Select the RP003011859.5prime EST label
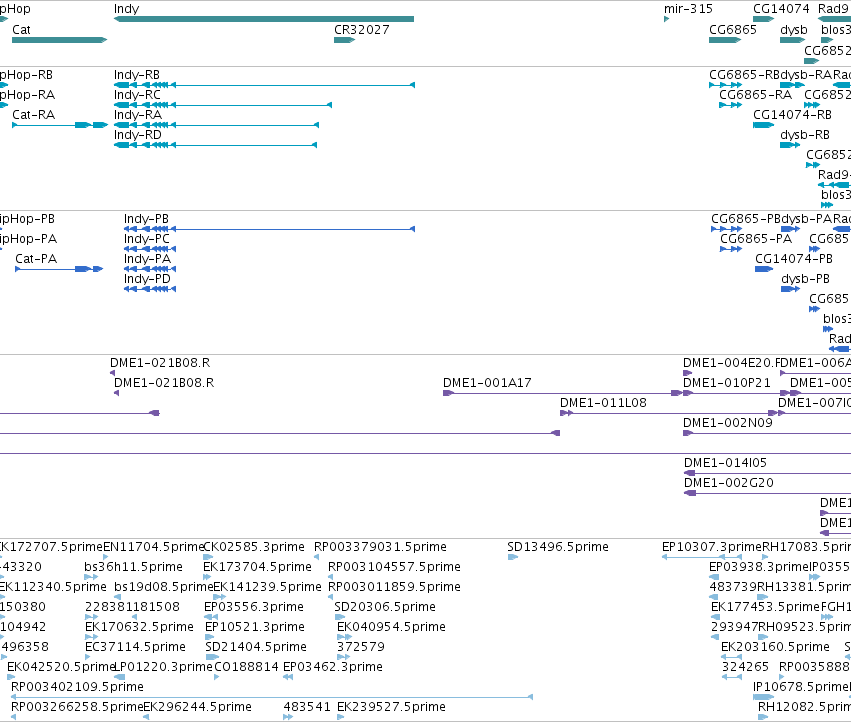The height and width of the screenshot is (722, 851). (x=395, y=587)
